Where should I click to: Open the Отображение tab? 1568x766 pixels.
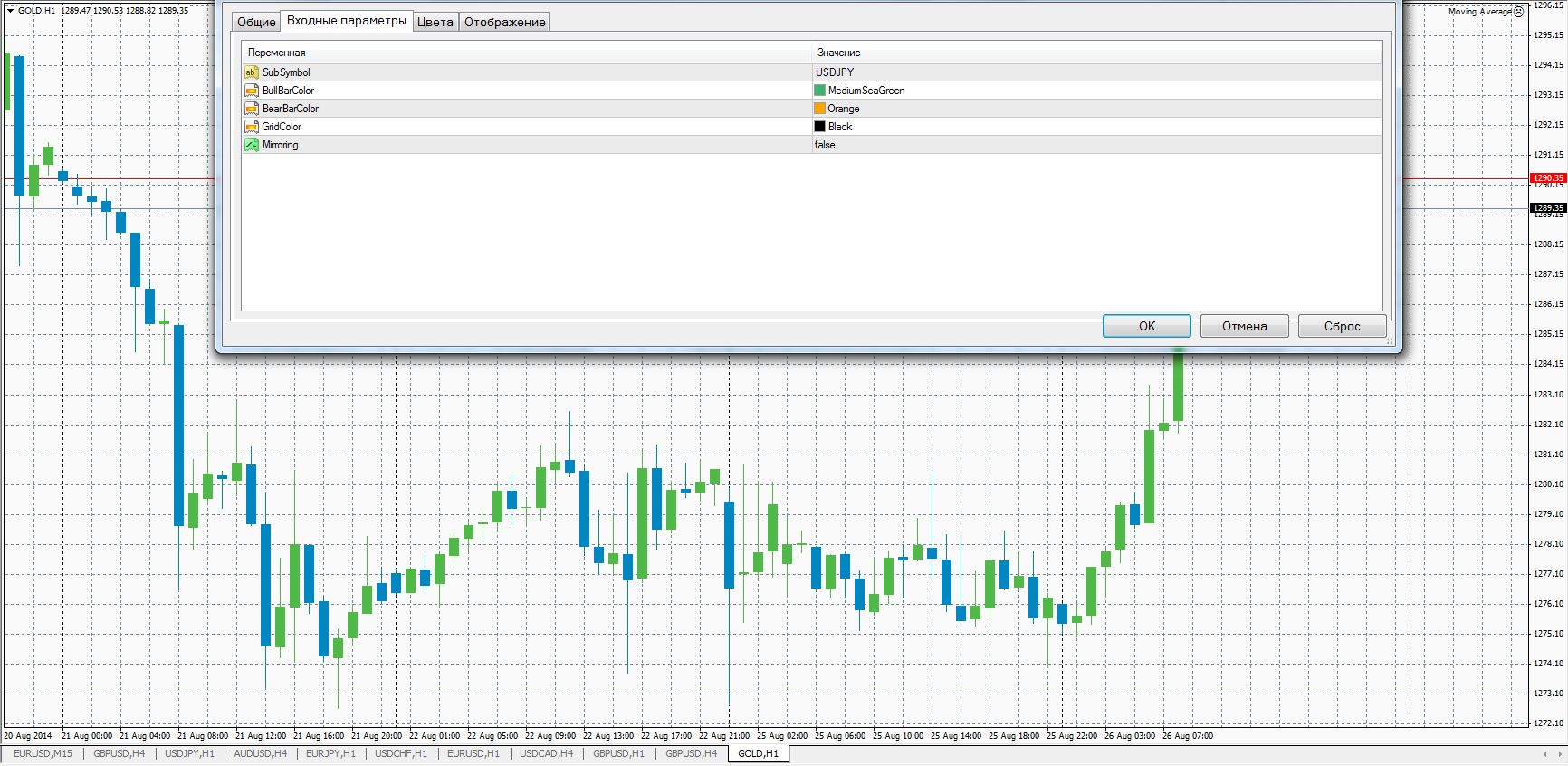coord(505,22)
